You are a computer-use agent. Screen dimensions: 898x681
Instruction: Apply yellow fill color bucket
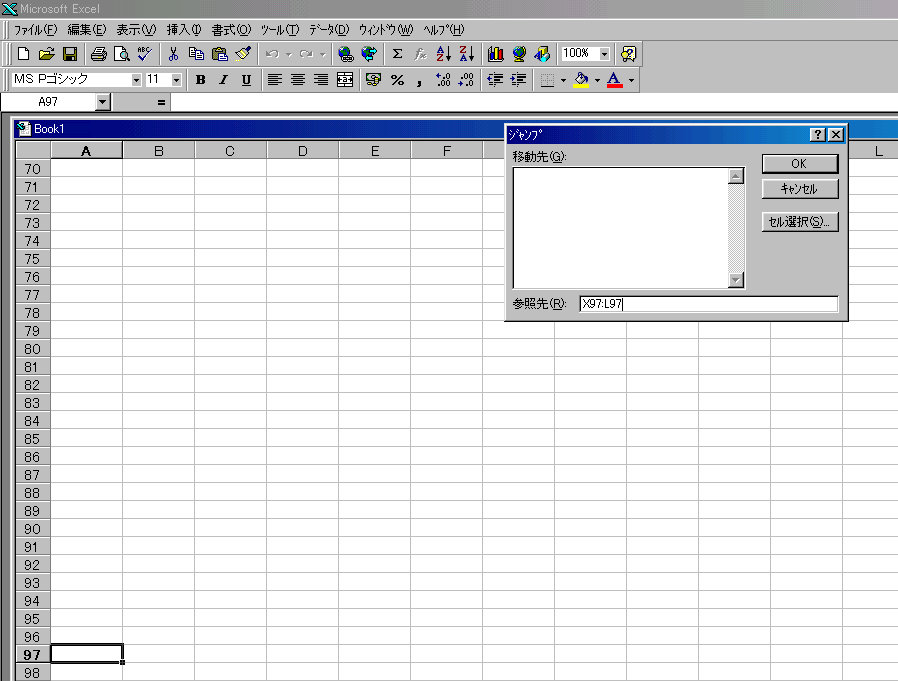[581, 80]
